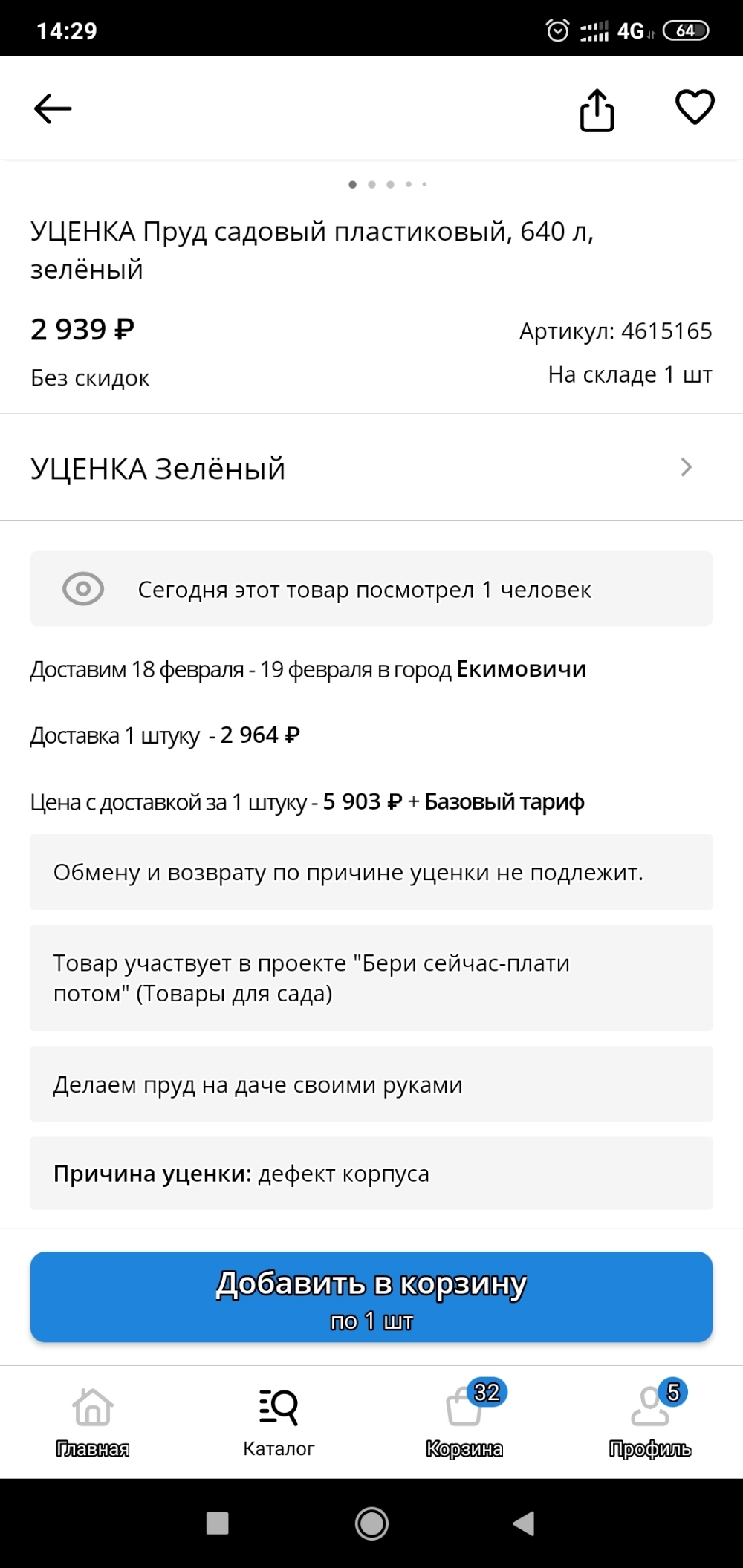Tap the Артикул number 4615165
This screenshot has height=1568, width=743.
666,331
